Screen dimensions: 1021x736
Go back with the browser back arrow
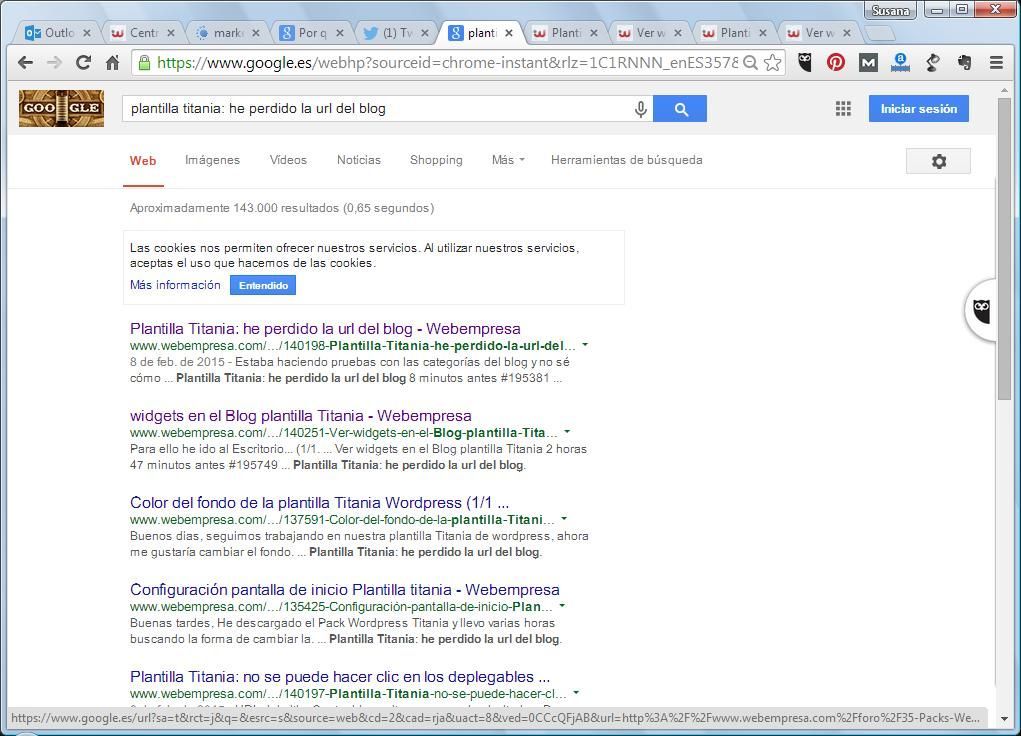(25, 63)
